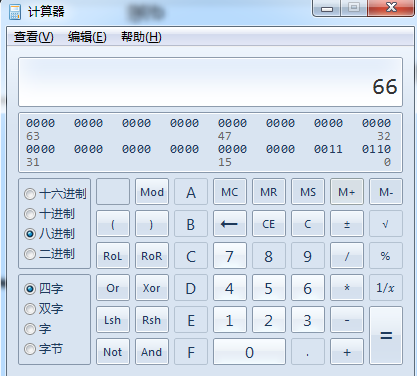Click the RoL rotate left button
Viewport: 417px width, 376px height.
point(113,256)
